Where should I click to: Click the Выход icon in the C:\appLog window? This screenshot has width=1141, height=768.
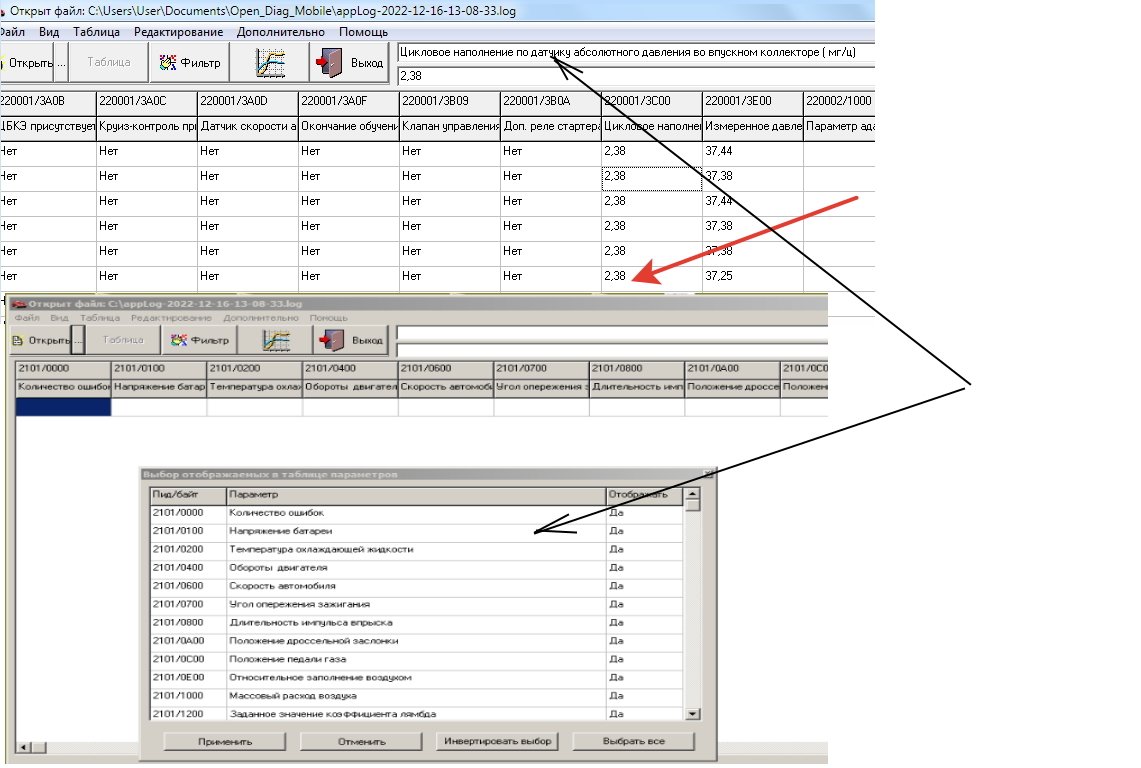pos(352,340)
